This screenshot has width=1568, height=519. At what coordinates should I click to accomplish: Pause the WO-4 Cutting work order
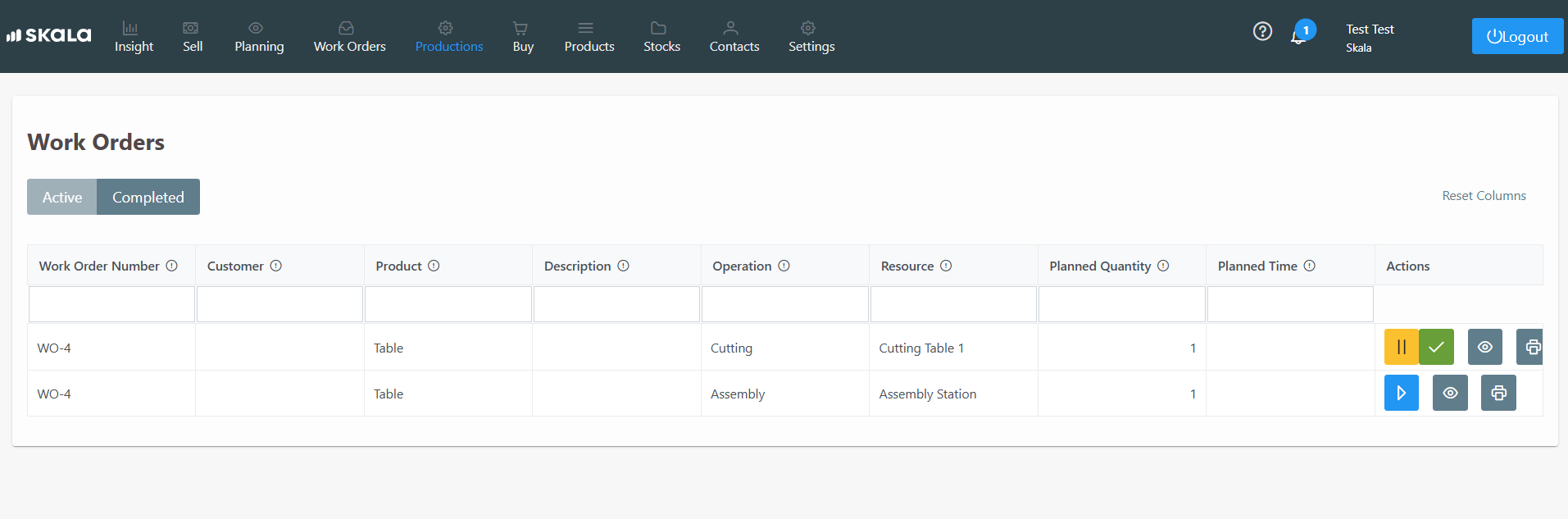pyautogui.click(x=1401, y=347)
